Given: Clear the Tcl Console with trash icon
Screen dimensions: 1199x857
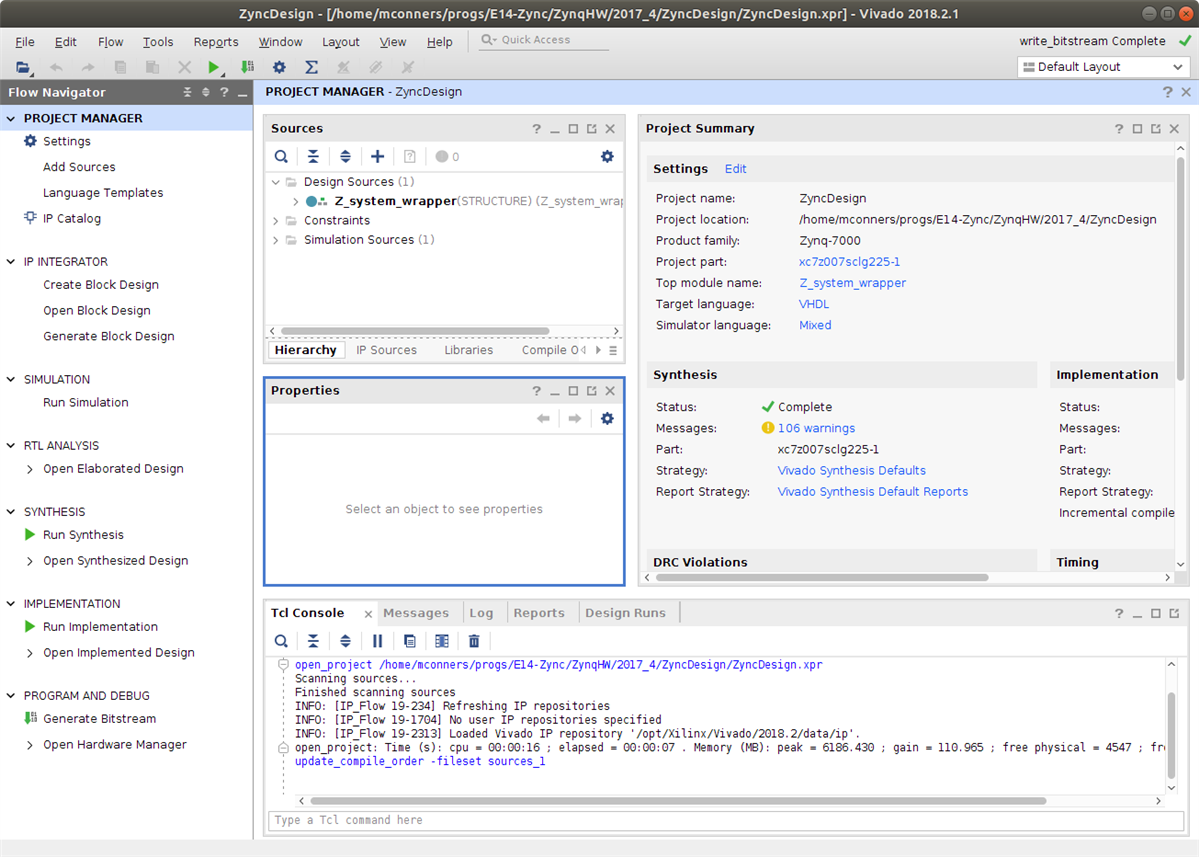Looking at the screenshot, I should click(474, 641).
